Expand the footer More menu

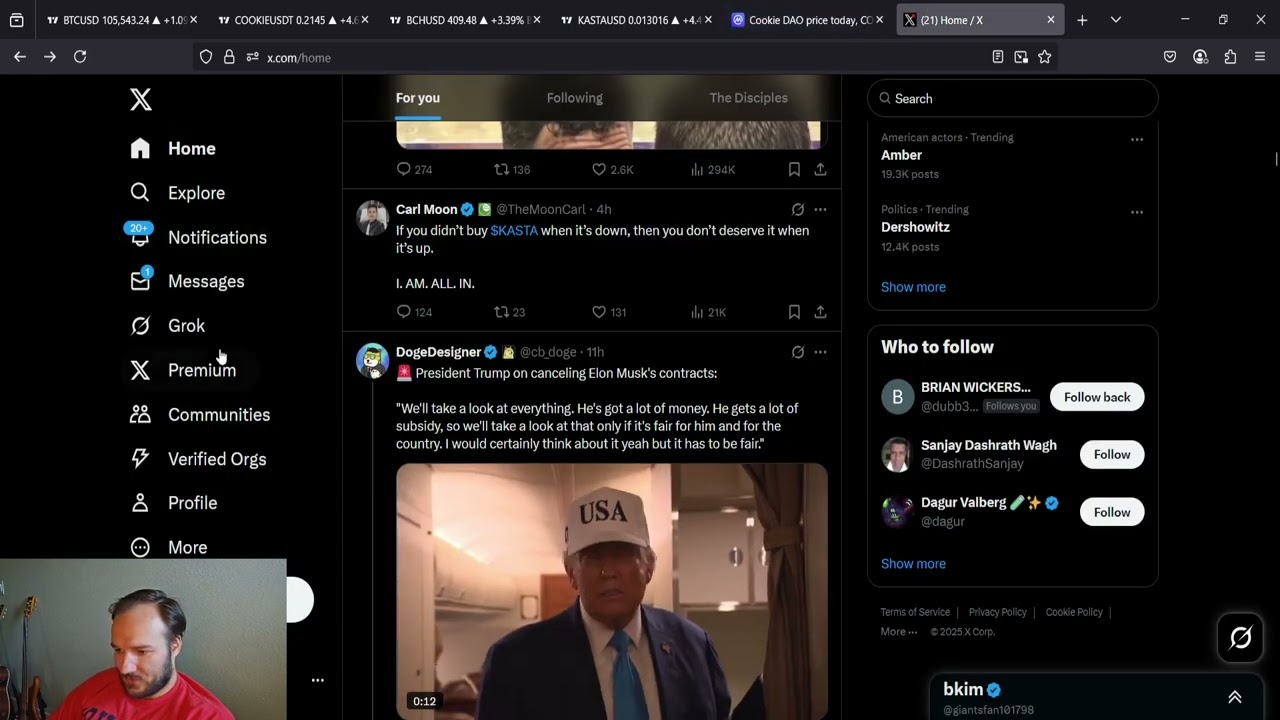coord(898,632)
